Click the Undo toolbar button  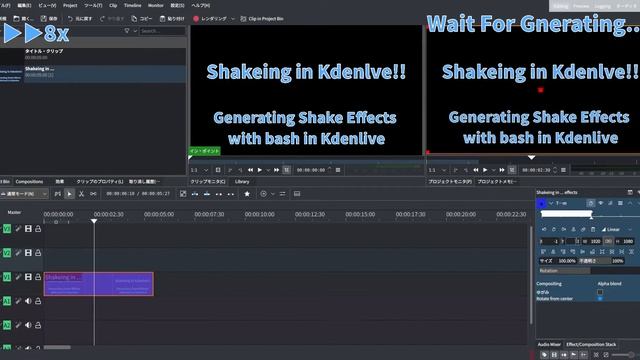click(x=80, y=19)
